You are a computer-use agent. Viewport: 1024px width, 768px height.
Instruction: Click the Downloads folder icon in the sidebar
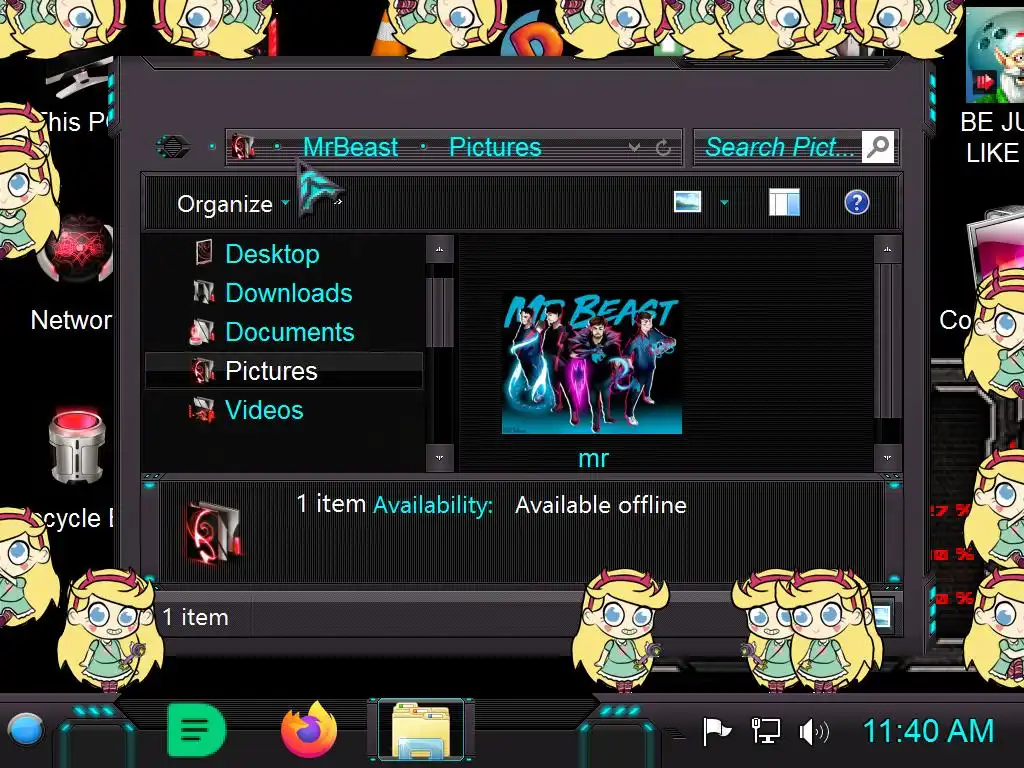click(x=204, y=292)
